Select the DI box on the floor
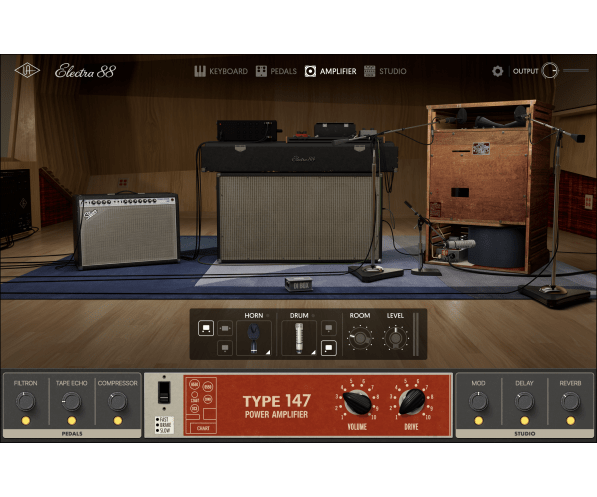 299,284
